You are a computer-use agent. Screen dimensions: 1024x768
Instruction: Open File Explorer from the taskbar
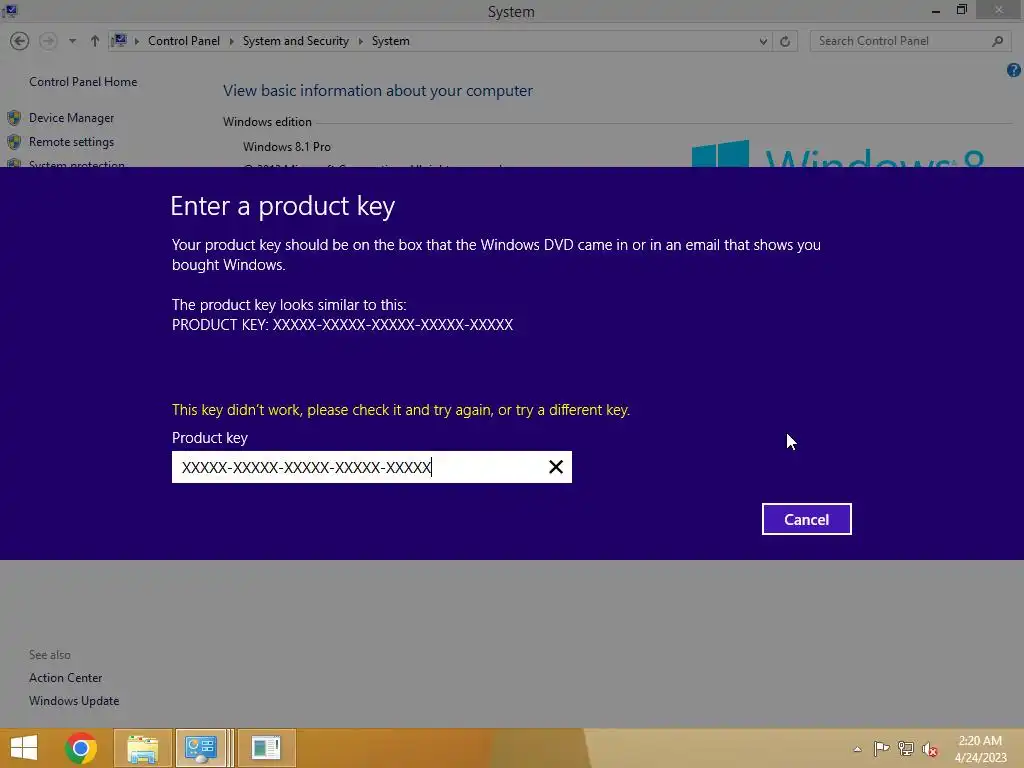(143, 748)
